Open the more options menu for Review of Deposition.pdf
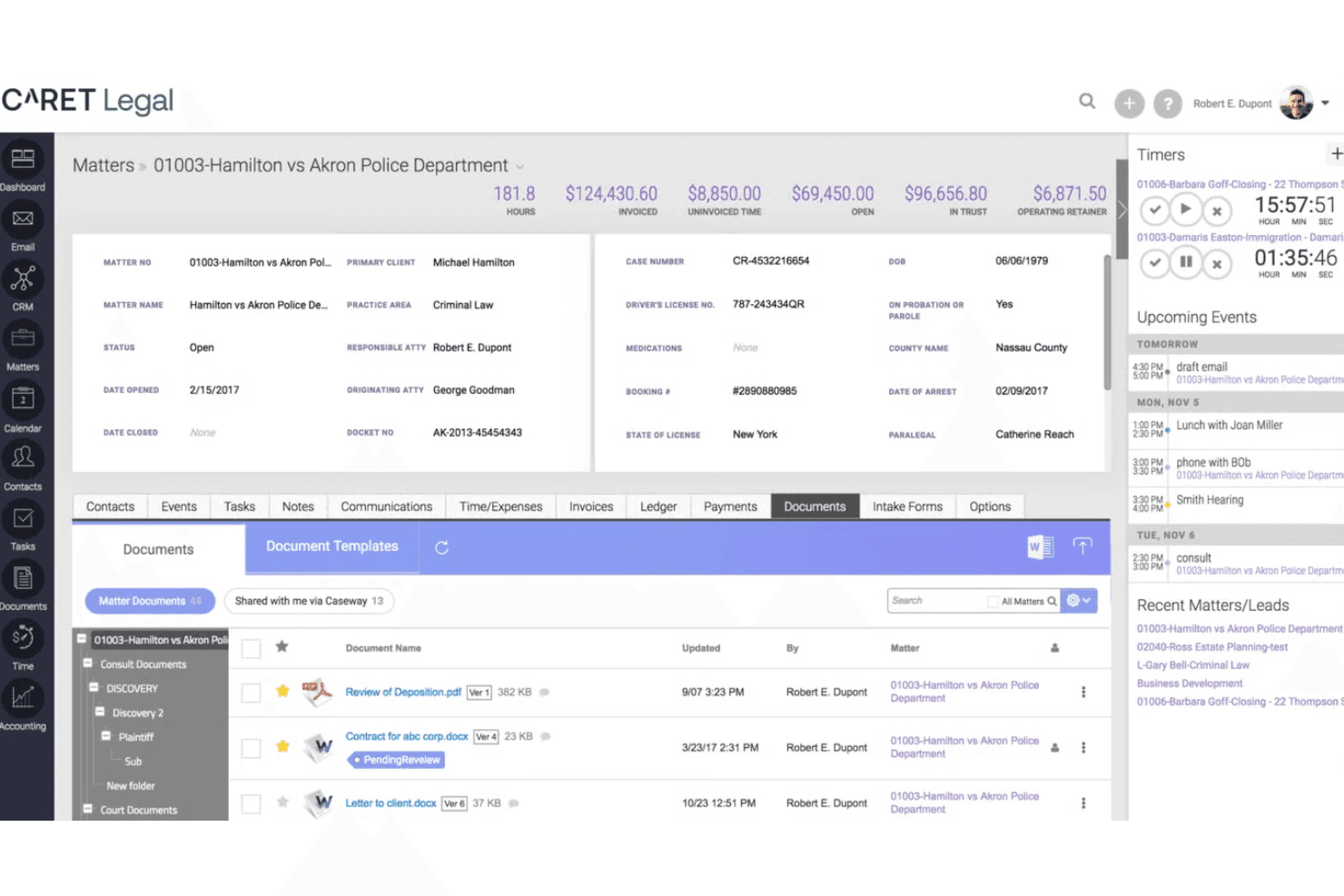 pyautogui.click(x=1083, y=693)
